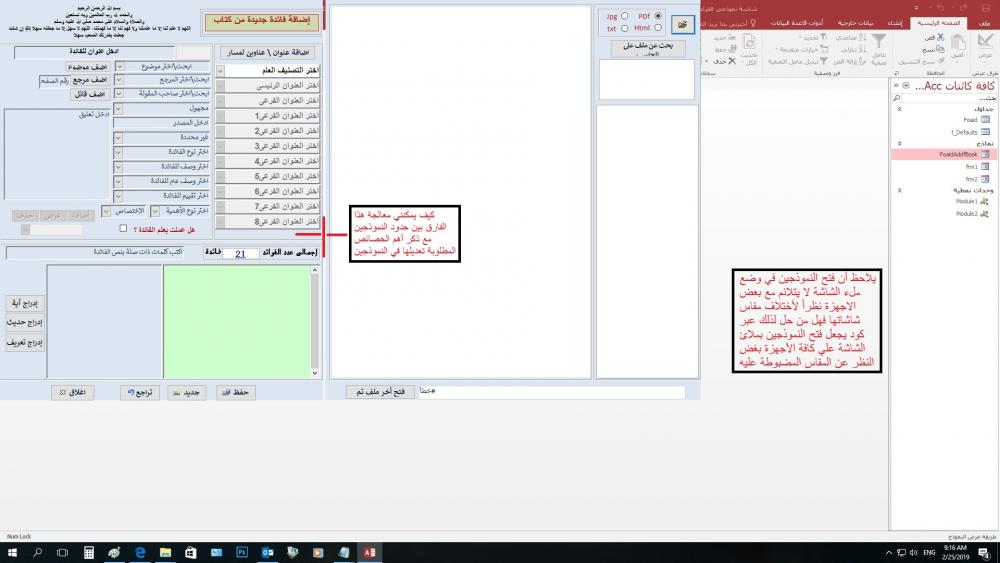Select the Html radio button
Viewport: 1000px width, 563px height.
point(658,28)
